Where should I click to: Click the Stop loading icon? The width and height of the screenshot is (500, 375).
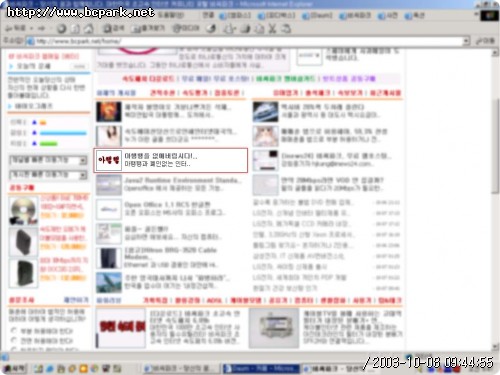coord(61,29)
